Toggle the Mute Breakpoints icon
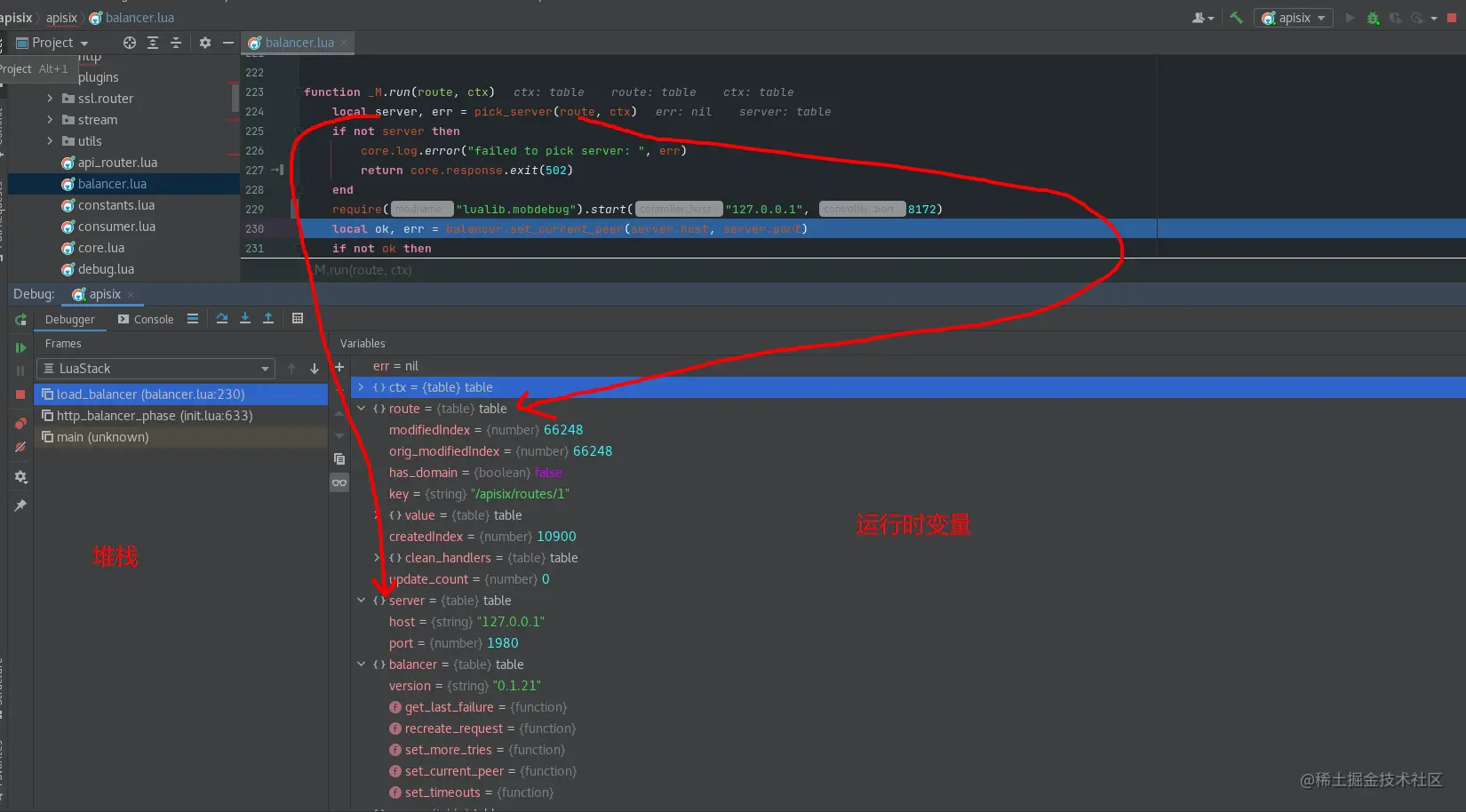Screen dimensions: 1466x812 [x=20, y=447]
